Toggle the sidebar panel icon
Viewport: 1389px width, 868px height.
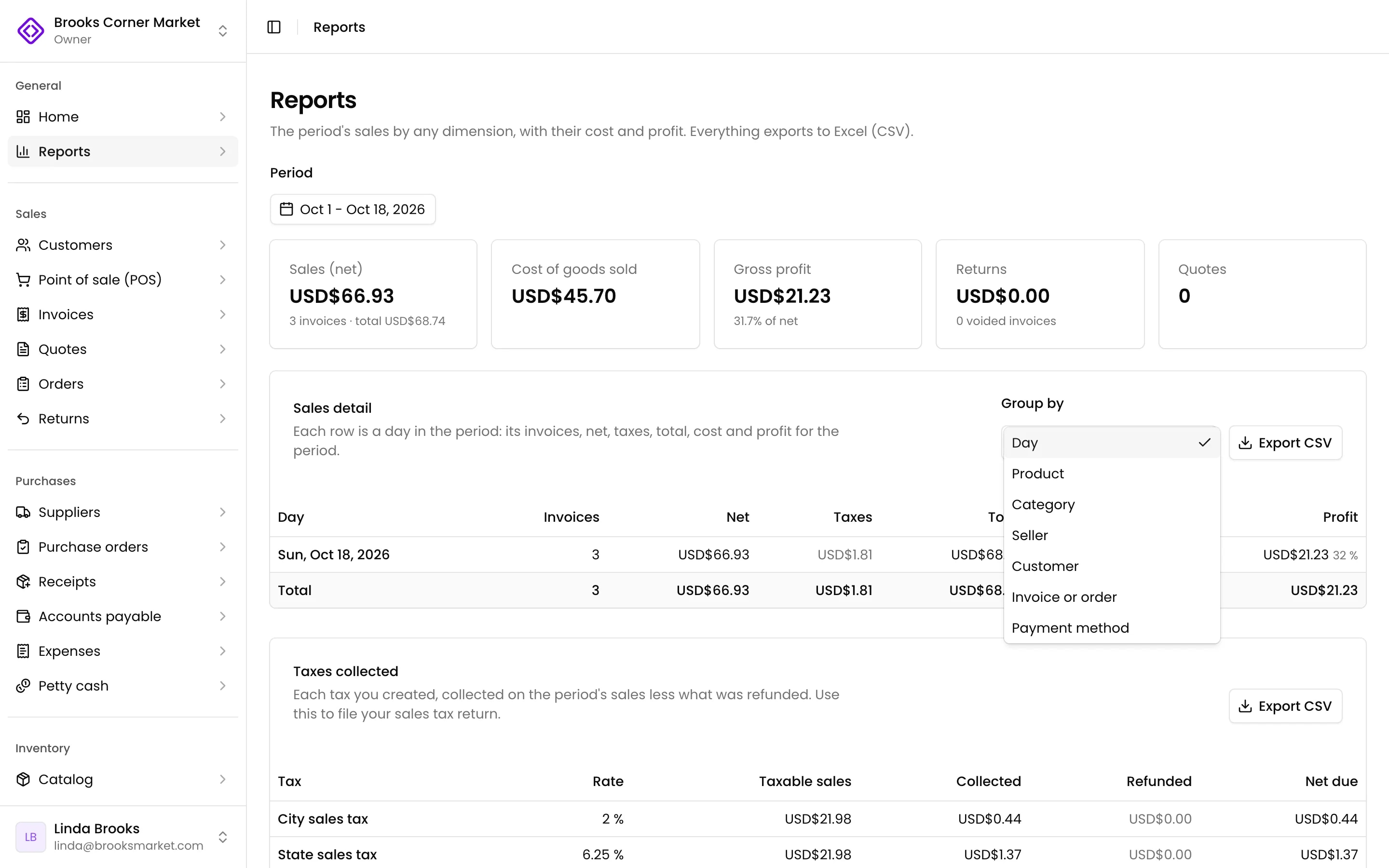[x=274, y=27]
